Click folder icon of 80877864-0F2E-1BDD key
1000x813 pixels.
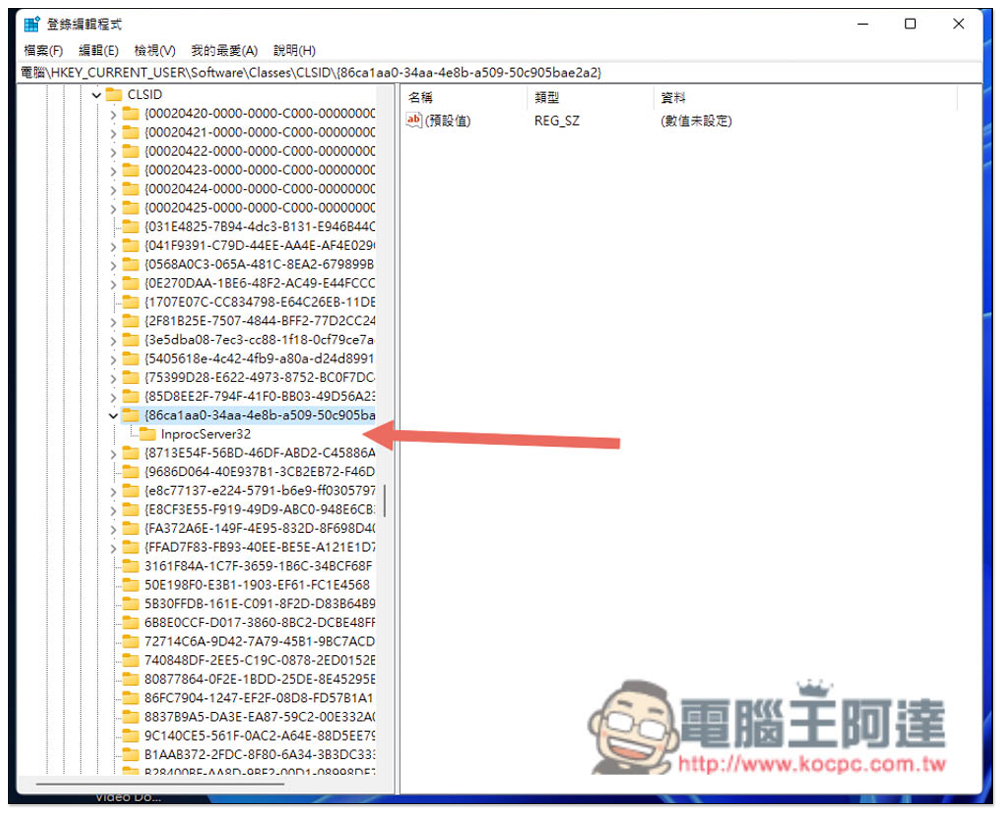[131, 679]
